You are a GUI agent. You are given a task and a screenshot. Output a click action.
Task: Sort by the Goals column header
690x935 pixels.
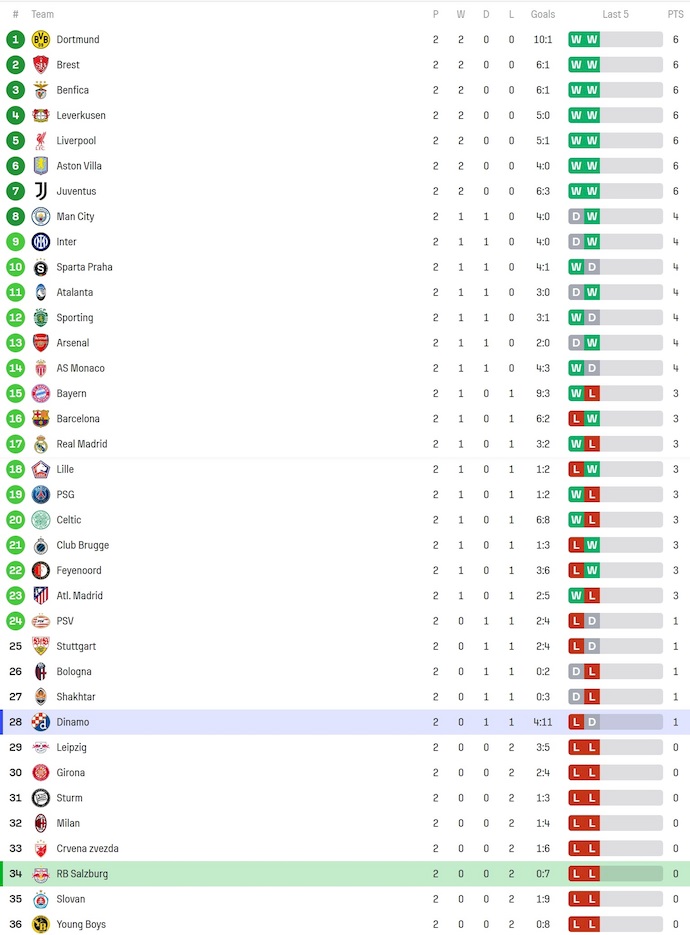click(543, 14)
